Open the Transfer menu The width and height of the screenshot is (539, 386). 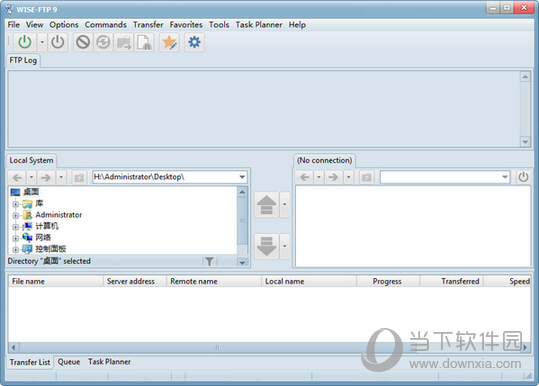(x=148, y=25)
